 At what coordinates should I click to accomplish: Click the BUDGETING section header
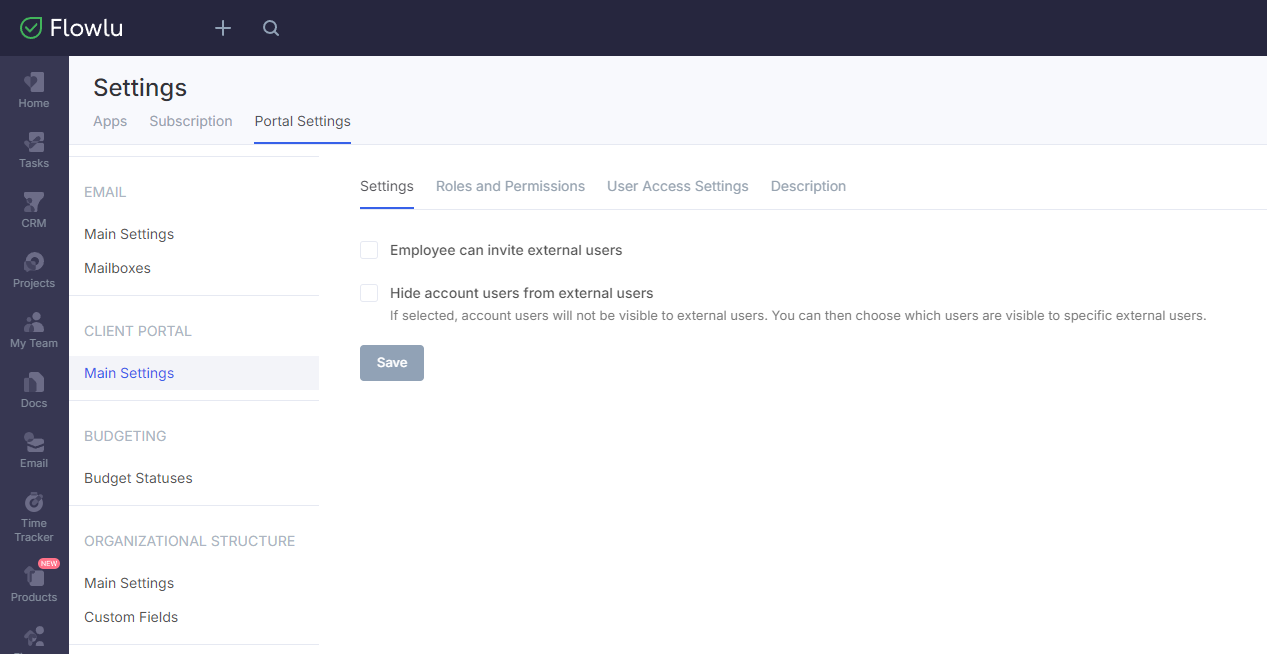(x=125, y=436)
